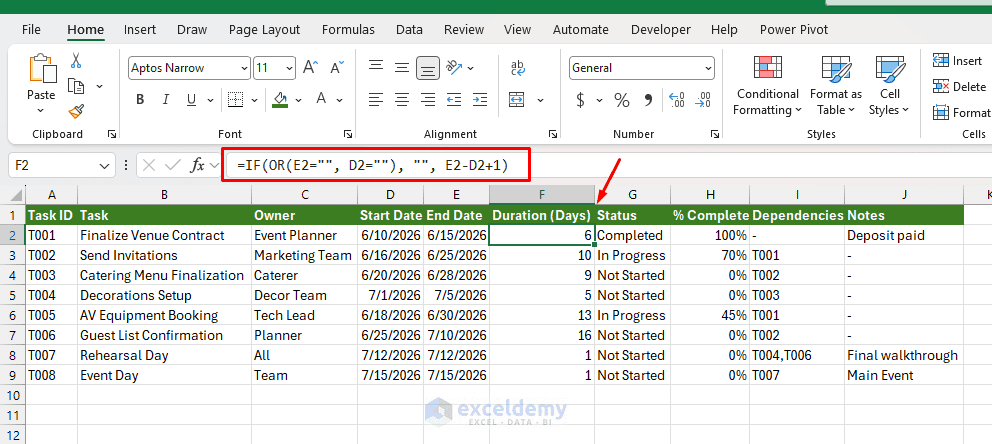
Task: Select the Format Painter brush
Action: pos(76,111)
